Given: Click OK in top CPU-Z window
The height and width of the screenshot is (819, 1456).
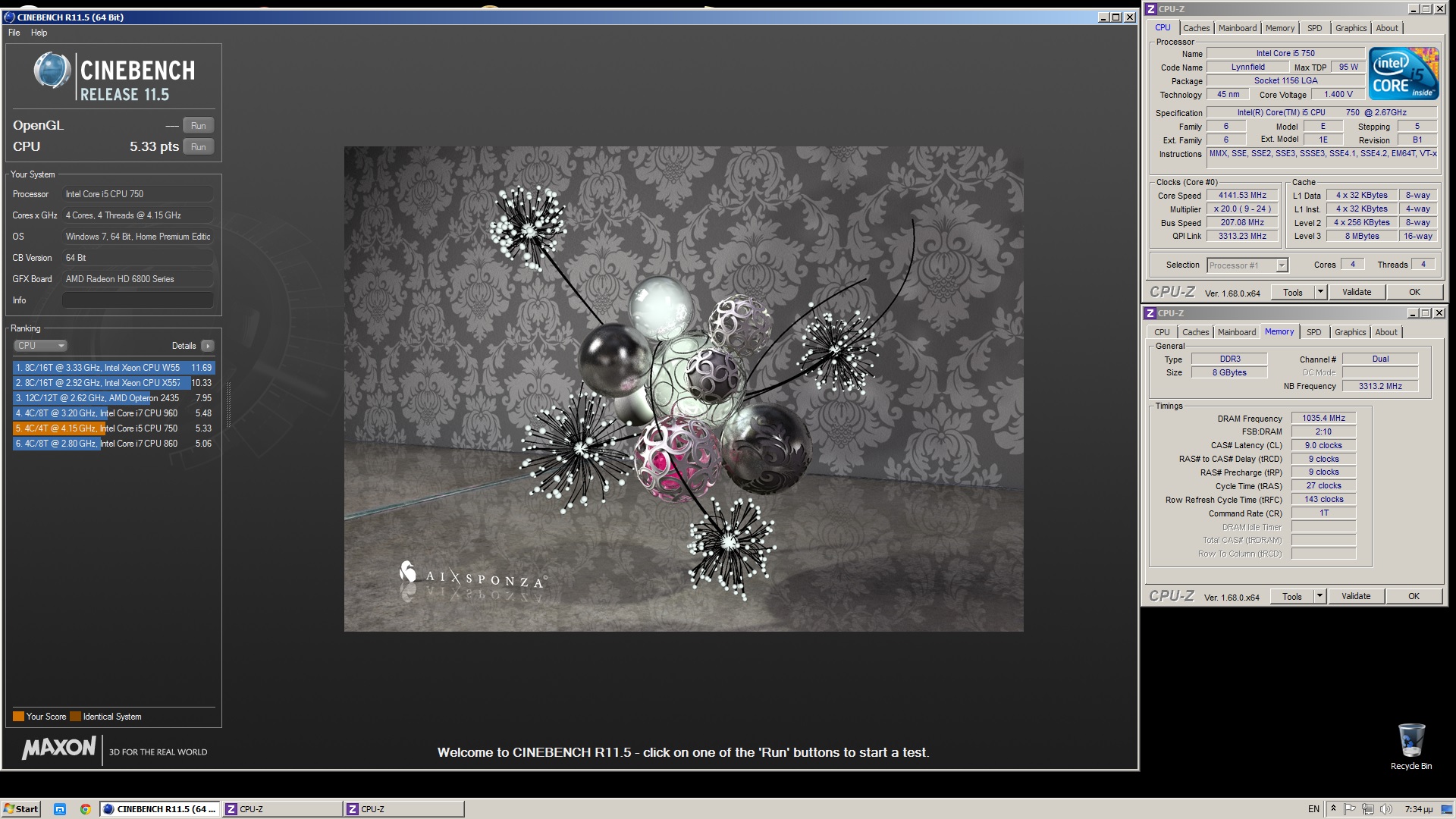Looking at the screenshot, I should tap(1414, 293).
